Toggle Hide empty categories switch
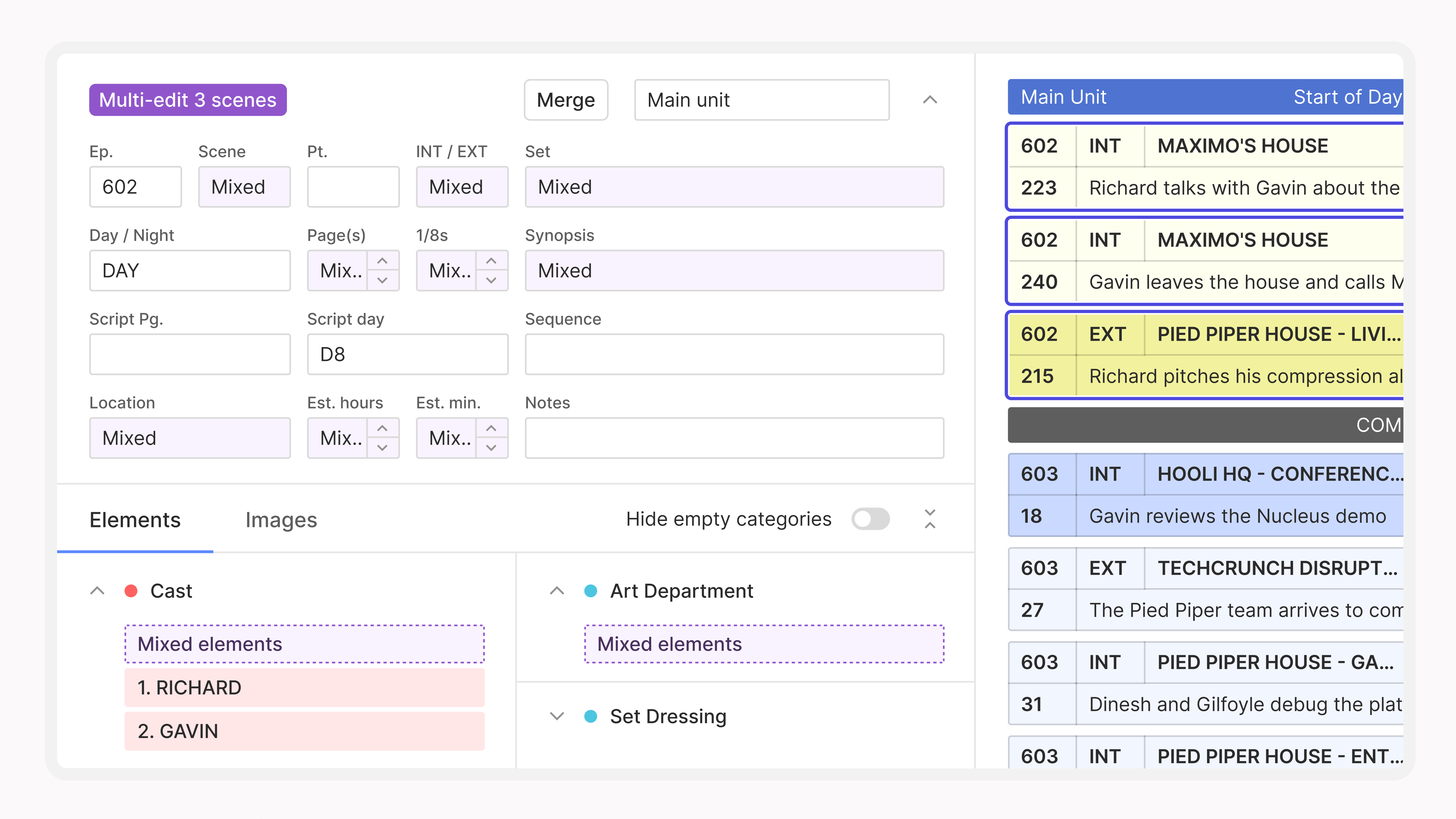Image resolution: width=1456 pixels, height=819 pixels. [870, 519]
